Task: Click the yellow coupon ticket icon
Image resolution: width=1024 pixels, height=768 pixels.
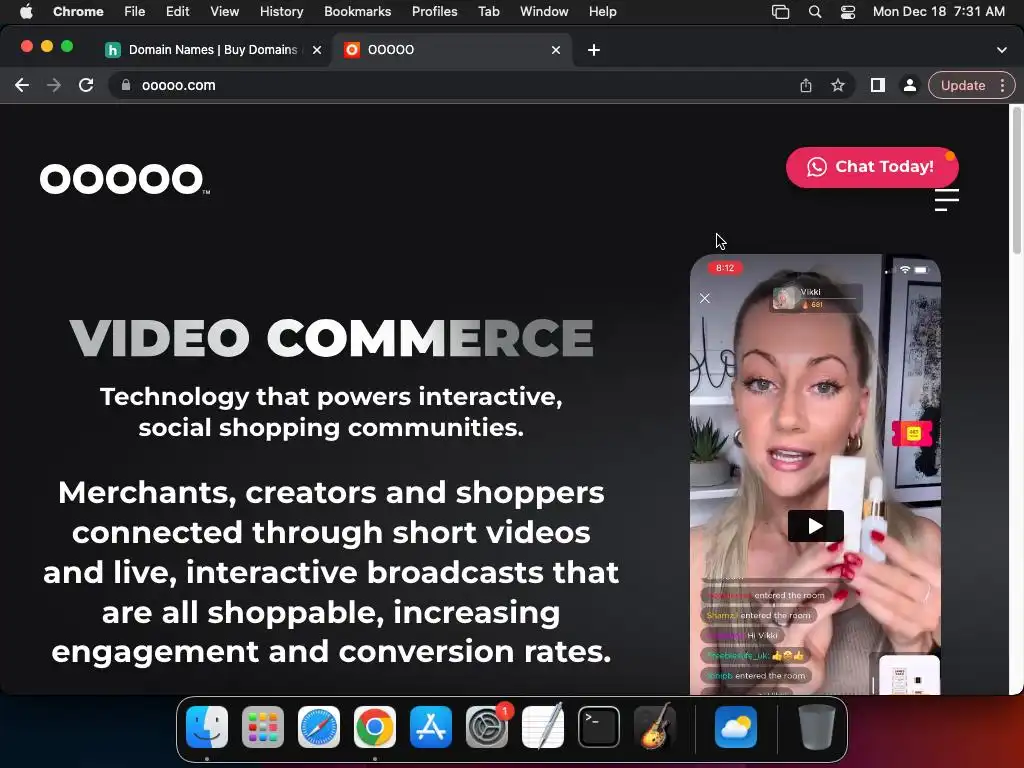Action: click(x=912, y=433)
